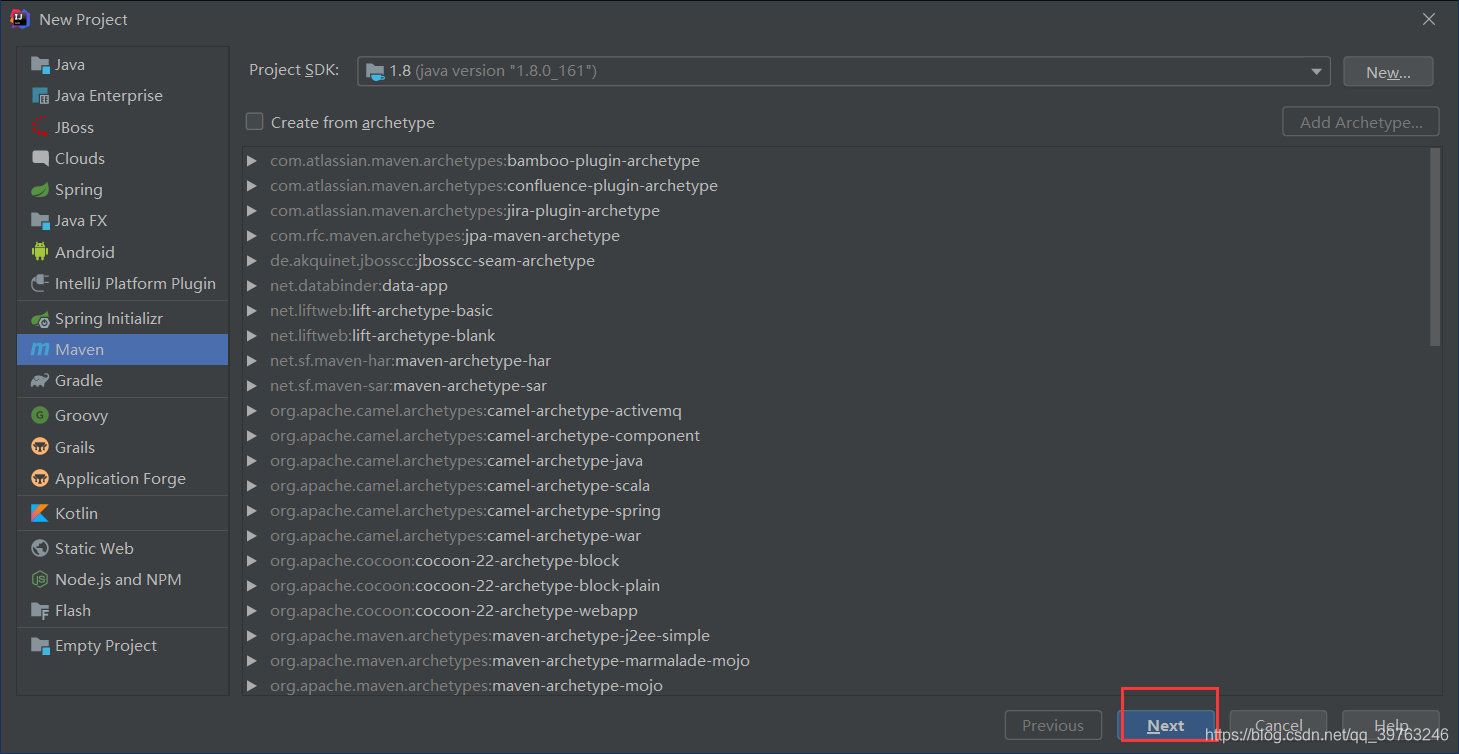The width and height of the screenshot is (1459, 754).
Task: Choose Kotlin project type
Action: coord(123,513)
